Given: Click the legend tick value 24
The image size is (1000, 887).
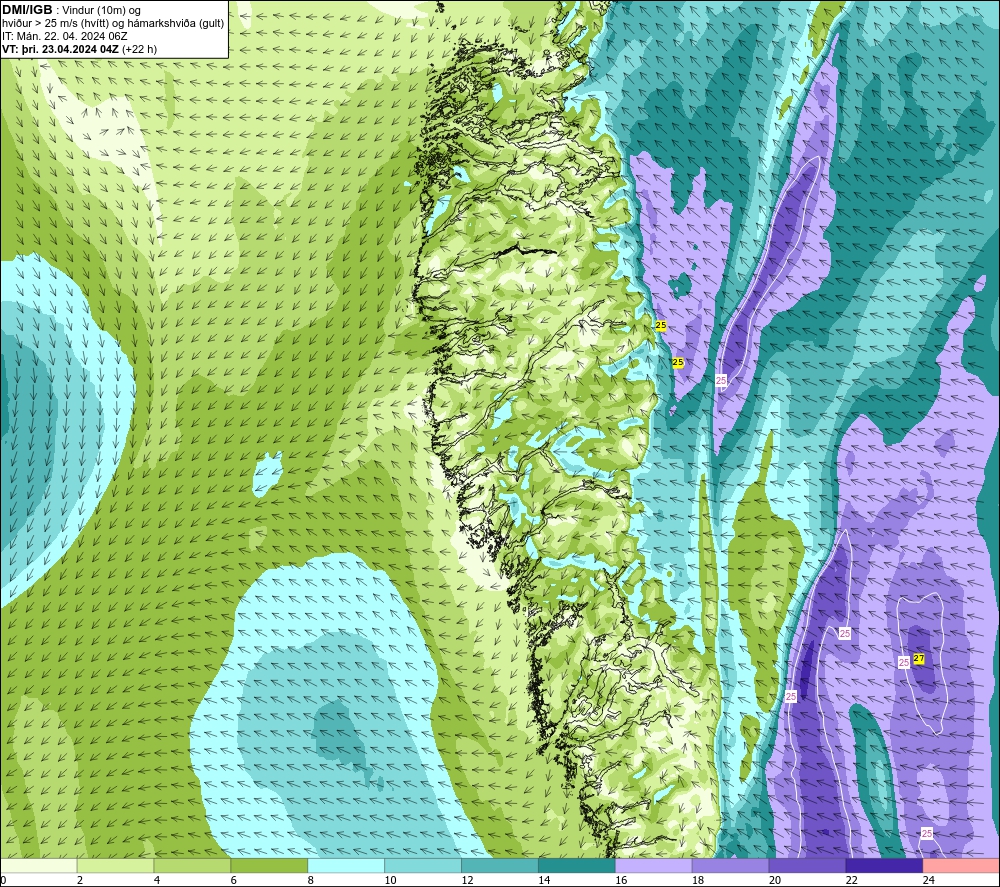Looking at the screenshot, I should (929, 880).
